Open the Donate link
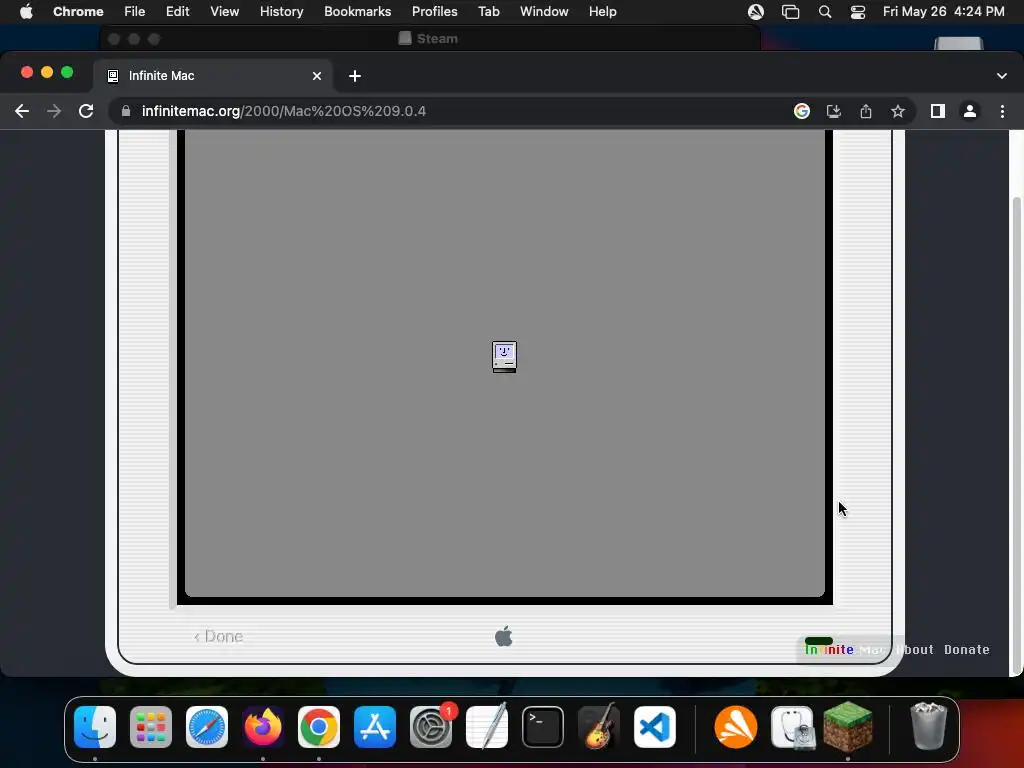This screenshot has width=1024, height=768. (967, 650)
